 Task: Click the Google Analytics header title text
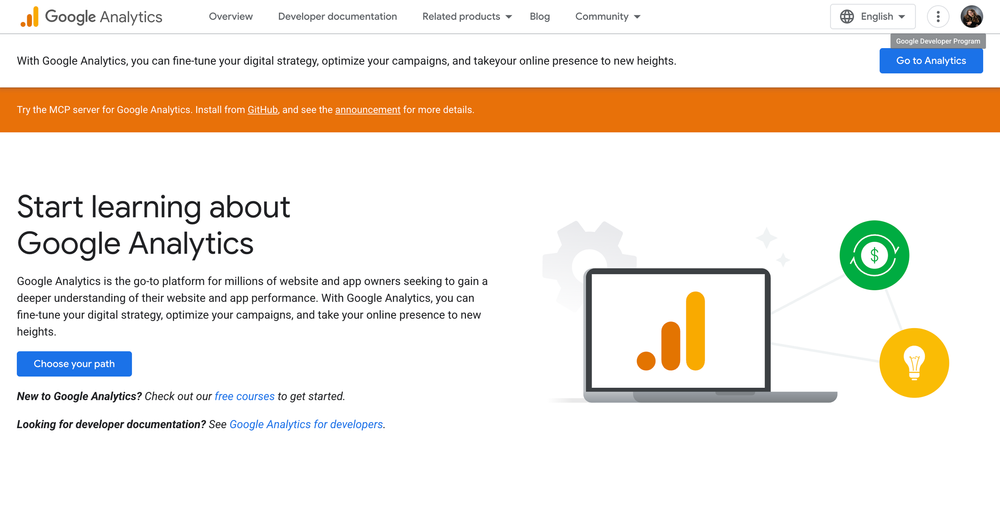pos(103,17)
